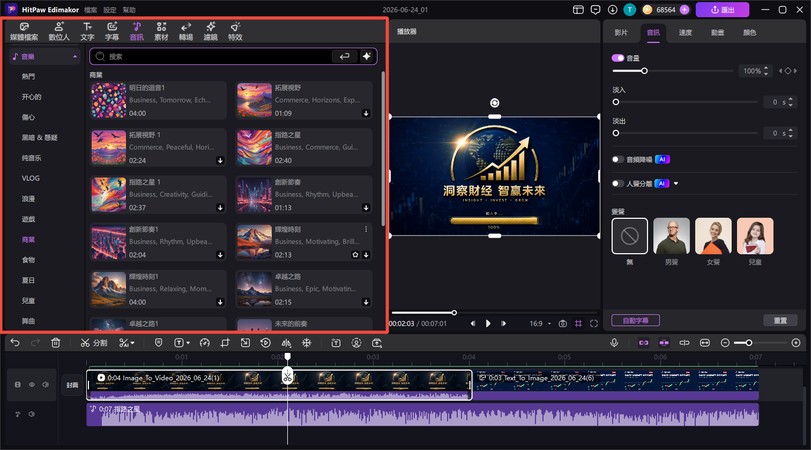Image resolution: width=811 pixels, height=450 pixels.
Task: Enable the 音頻降噪 AI noise reduction switch
Action: (618, 159)
